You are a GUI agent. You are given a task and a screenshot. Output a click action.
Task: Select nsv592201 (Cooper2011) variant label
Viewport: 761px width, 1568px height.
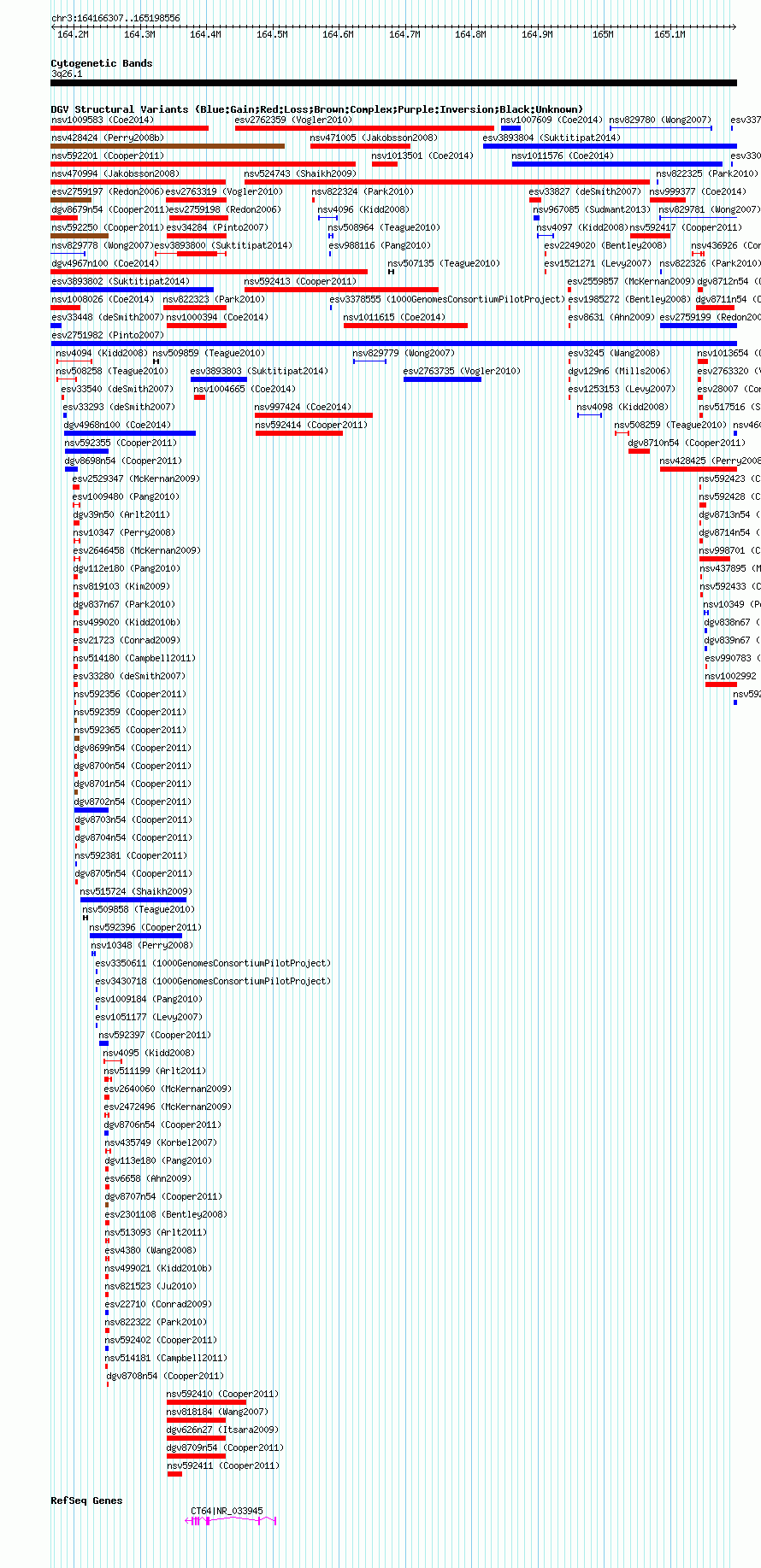(x=108, y=156)
